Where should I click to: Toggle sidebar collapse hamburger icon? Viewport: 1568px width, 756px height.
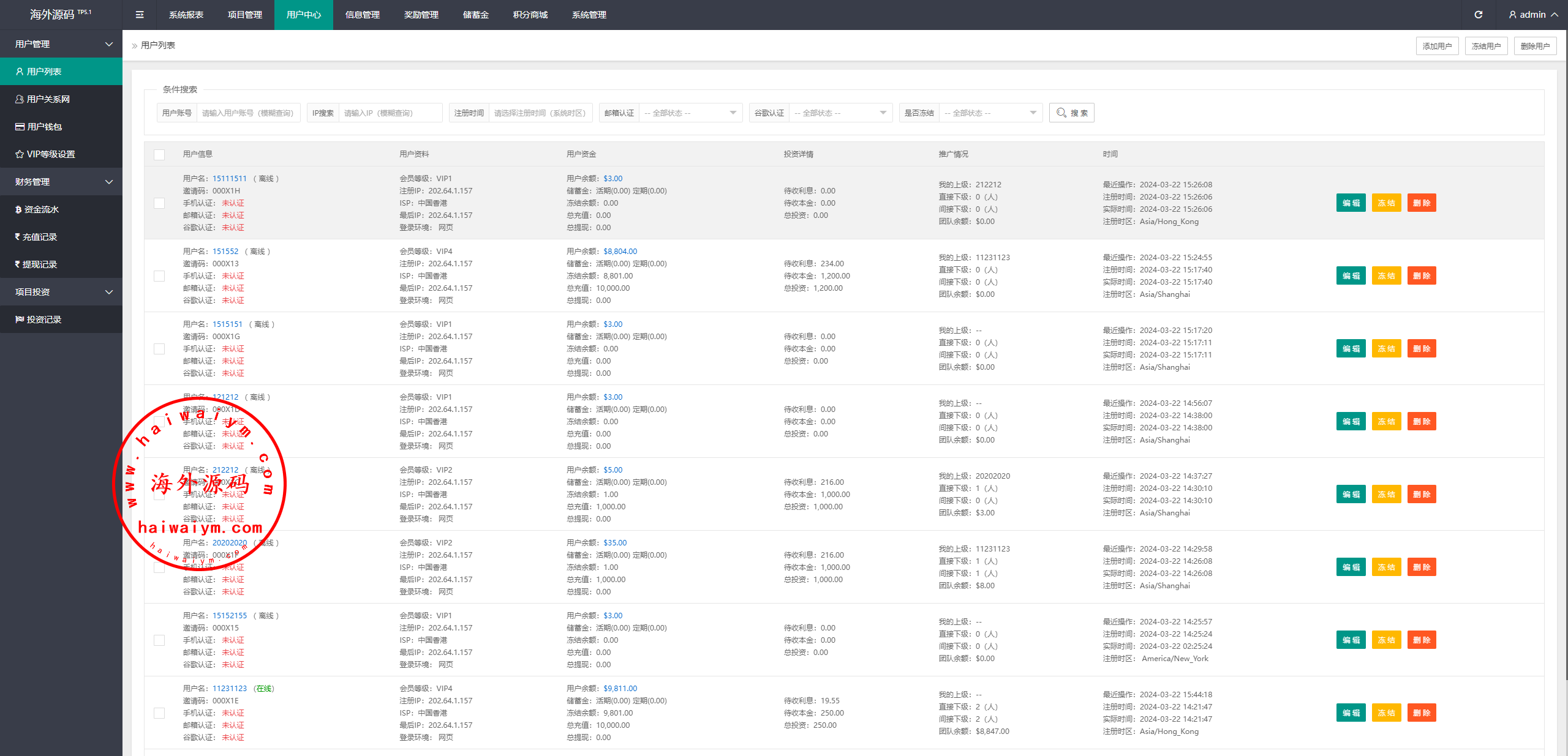click(x=140, y=15)
